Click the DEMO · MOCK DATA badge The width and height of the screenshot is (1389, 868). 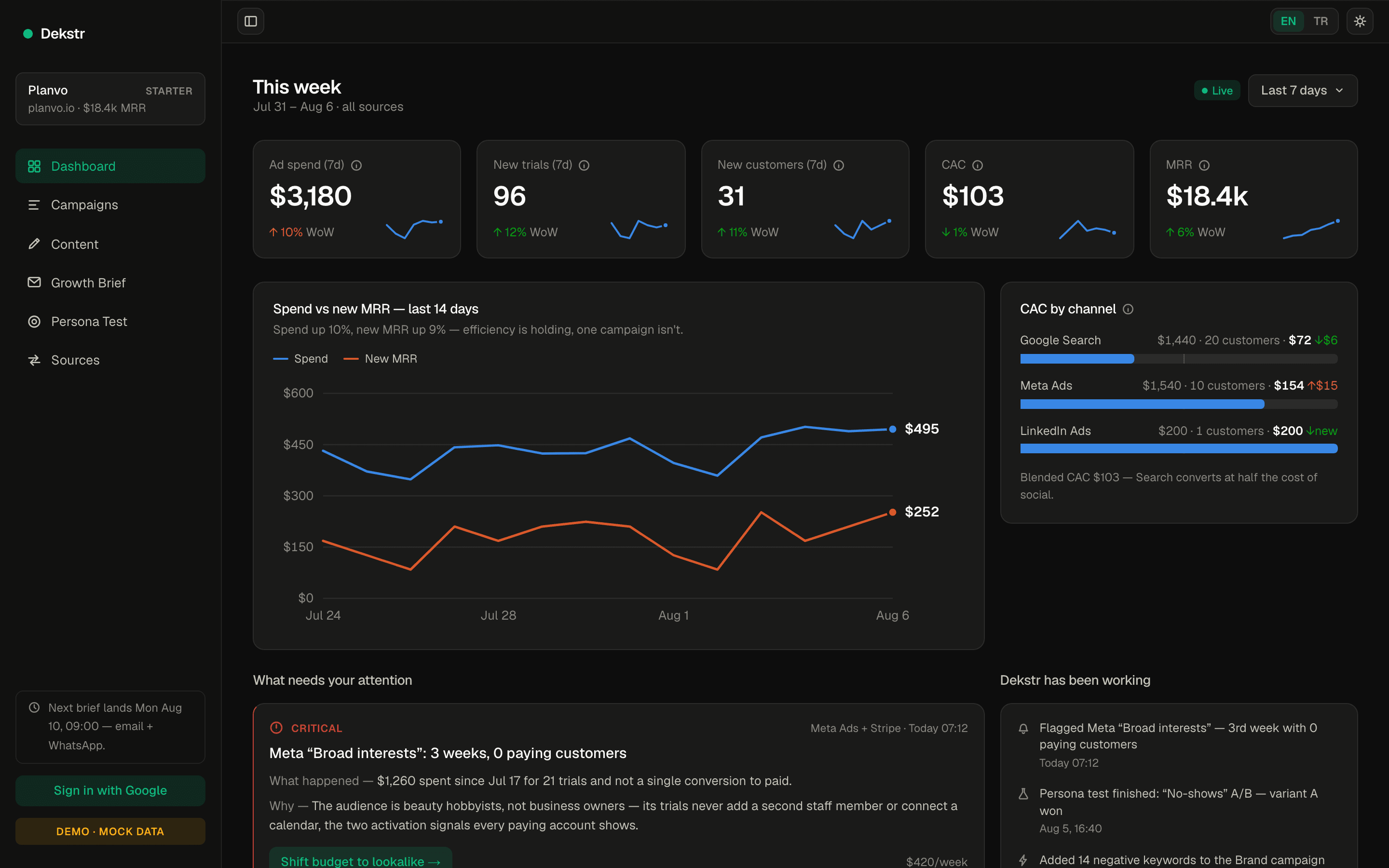pyautogui.click(x=110, y=831)
